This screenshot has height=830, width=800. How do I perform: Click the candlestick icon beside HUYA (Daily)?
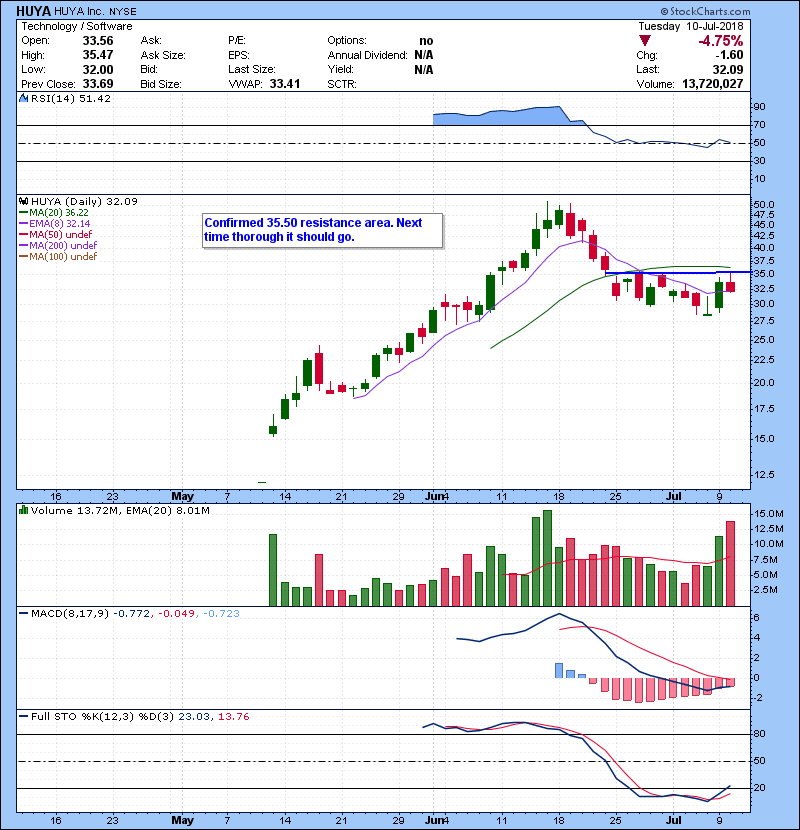click(x=23, y=201)
